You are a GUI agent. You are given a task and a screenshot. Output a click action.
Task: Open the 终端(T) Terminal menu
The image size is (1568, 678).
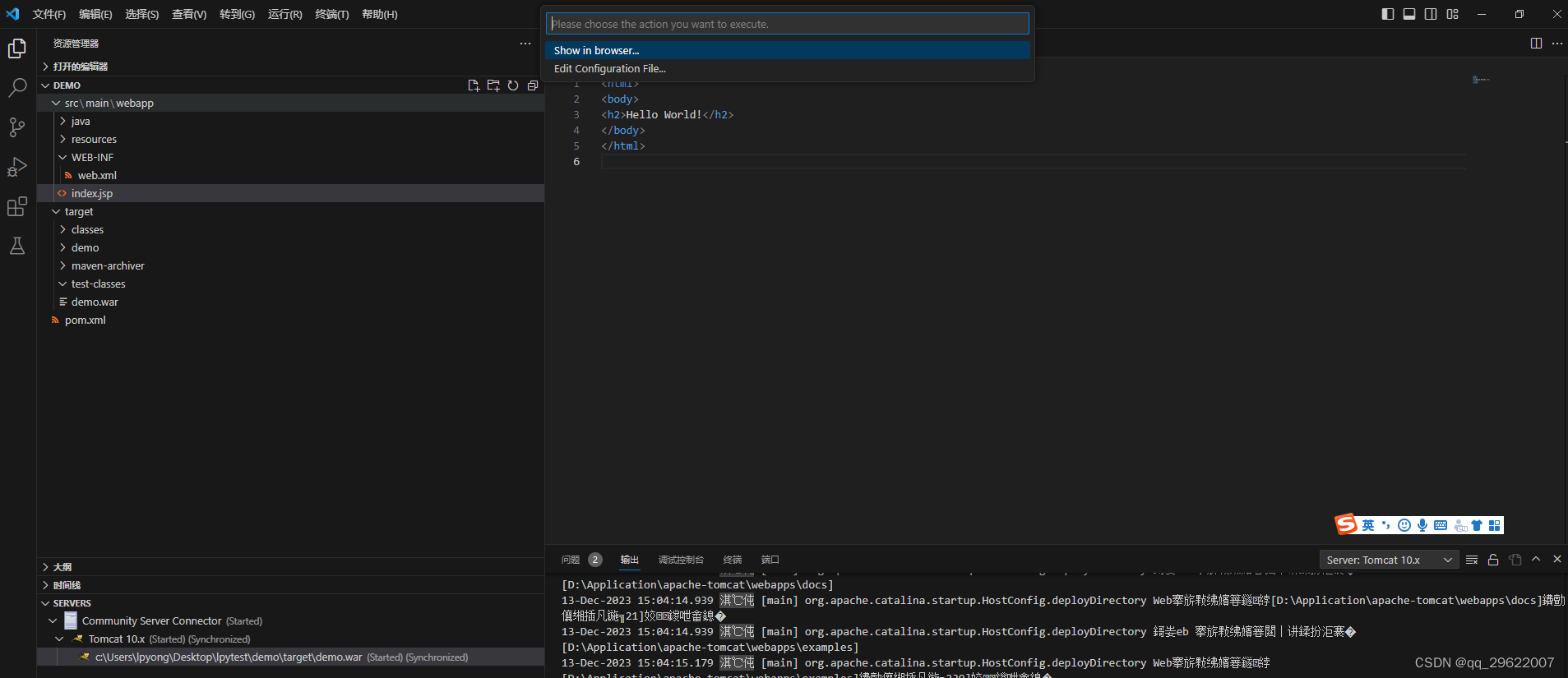(332, 14)
